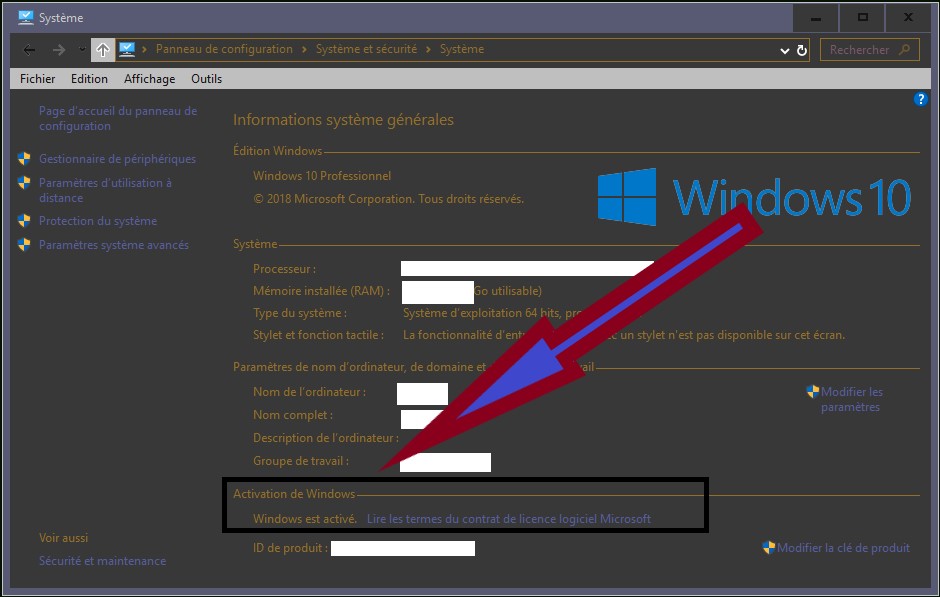Select Panneau de configuration breadcrumb
Viewport: 940px width, 597px height.
click(x=224, y=49)
